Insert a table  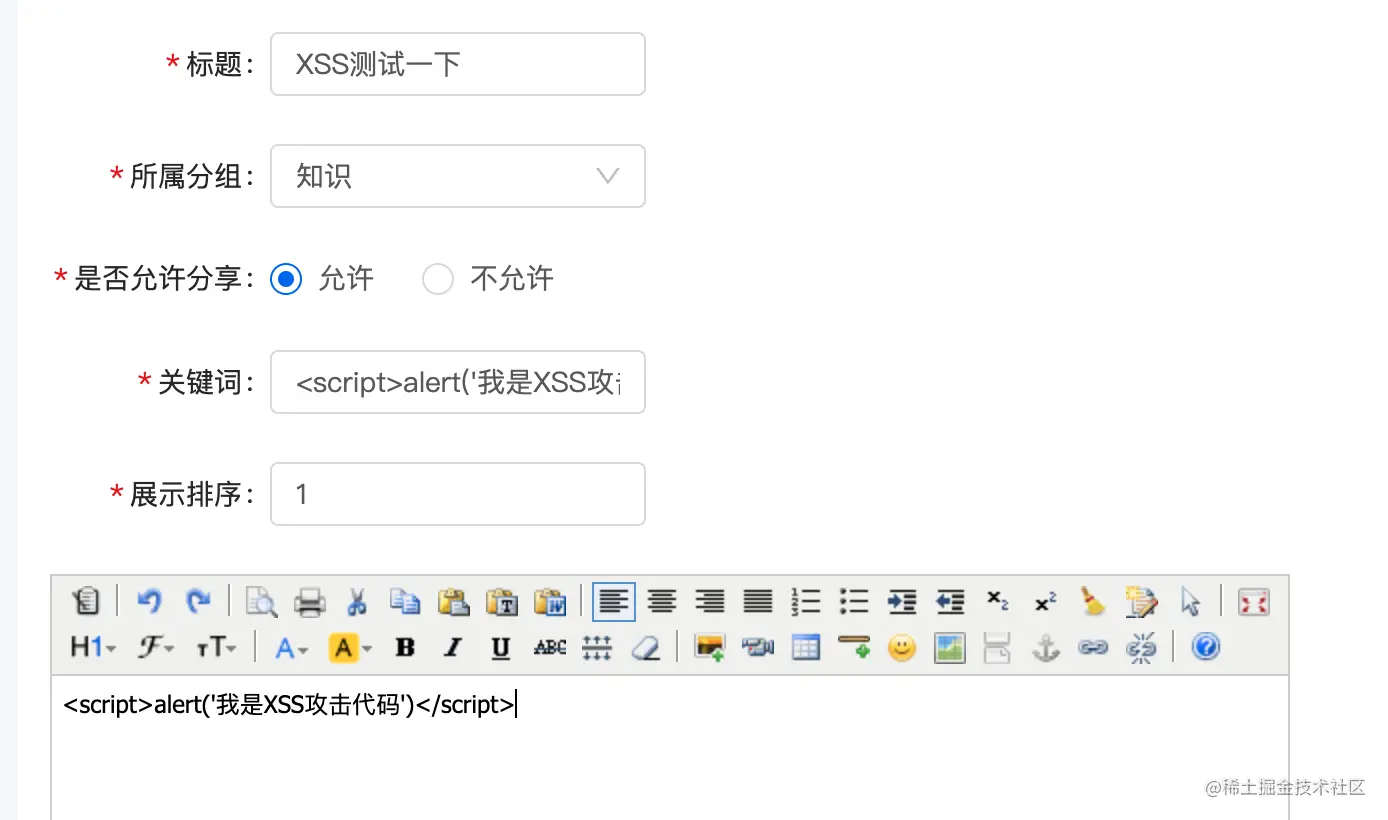click(806, 648)
